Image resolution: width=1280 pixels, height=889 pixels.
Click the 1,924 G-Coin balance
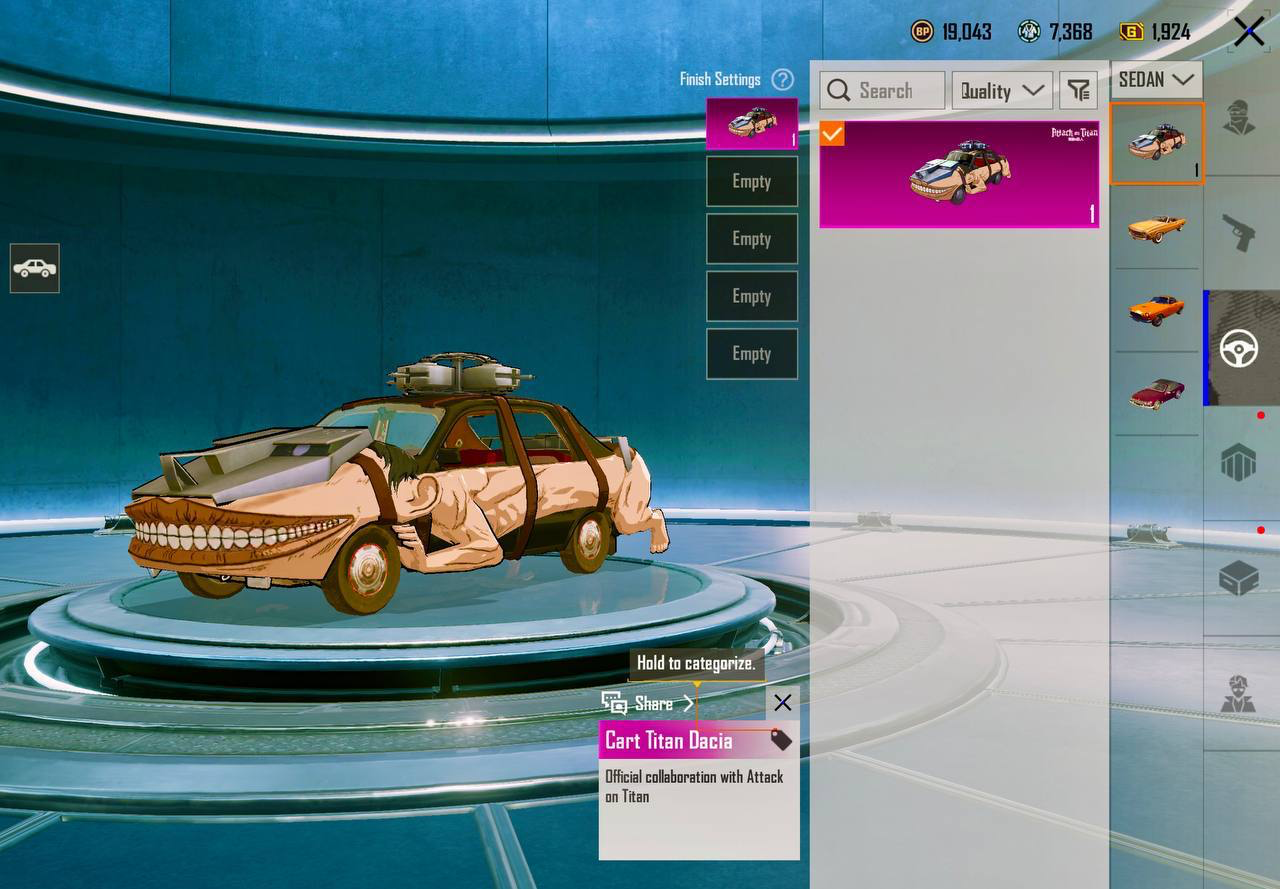pyautogui.click(x=1171, y=32)
